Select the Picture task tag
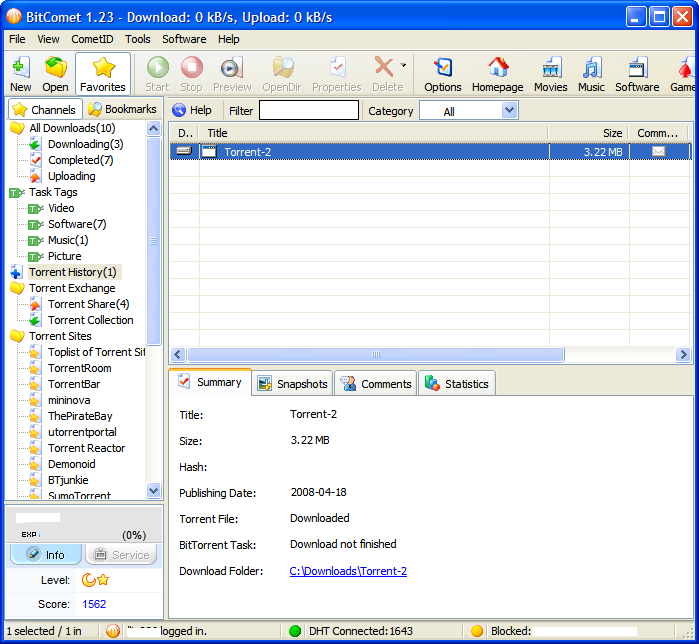The width and height of the screenshot is (699, 644). click(x=65, y=257)
